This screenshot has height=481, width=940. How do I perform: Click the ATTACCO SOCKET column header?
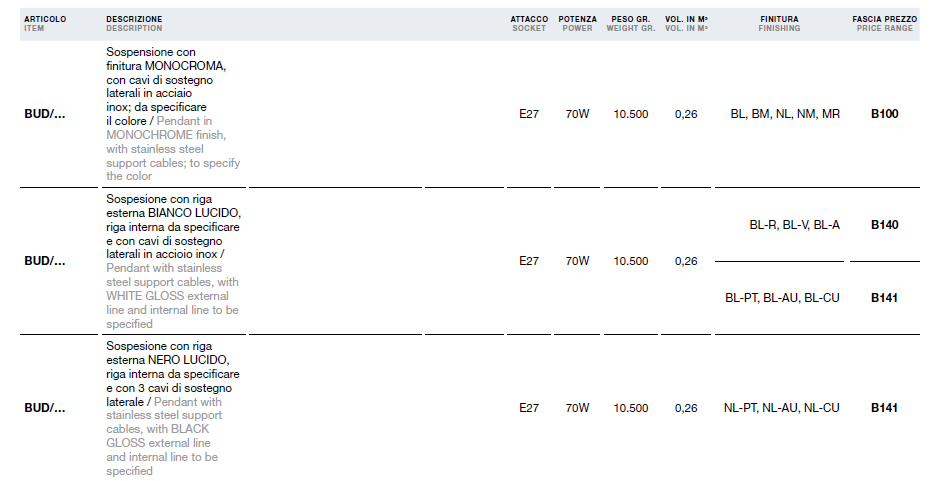[x=529, y=23]
